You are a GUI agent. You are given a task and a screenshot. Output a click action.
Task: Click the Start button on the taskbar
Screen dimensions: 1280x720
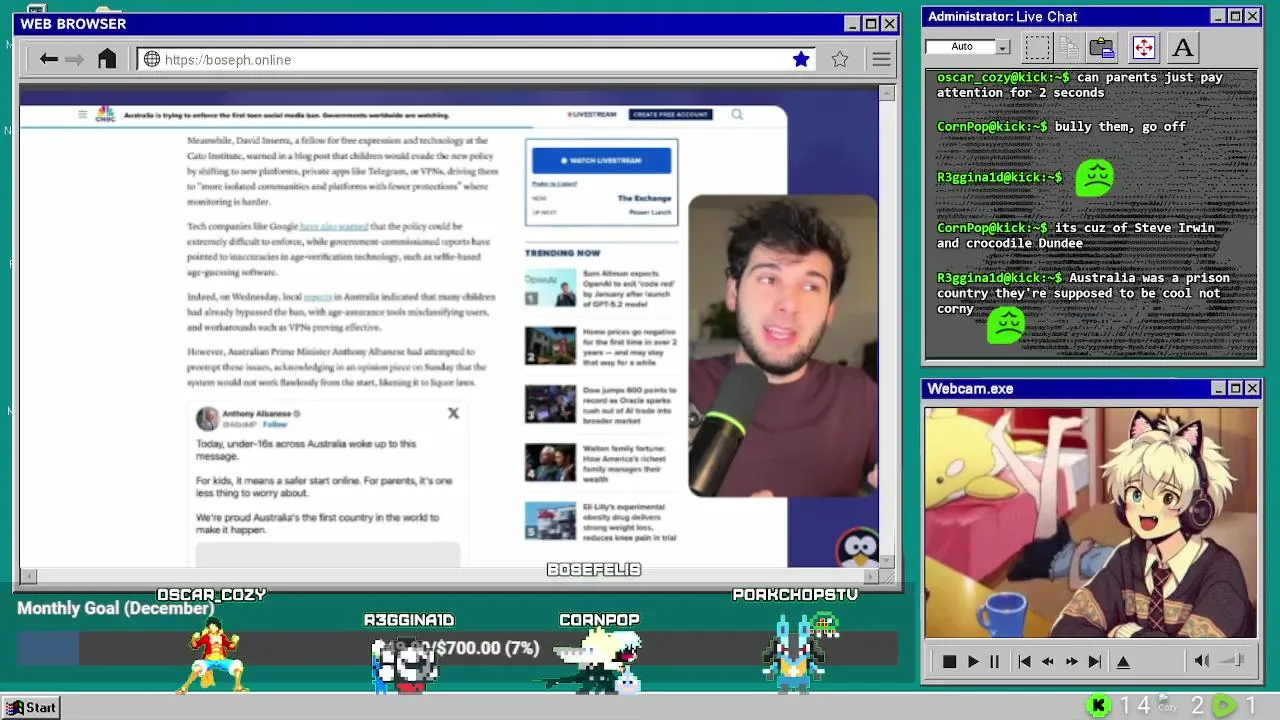(x=31, y=707)
